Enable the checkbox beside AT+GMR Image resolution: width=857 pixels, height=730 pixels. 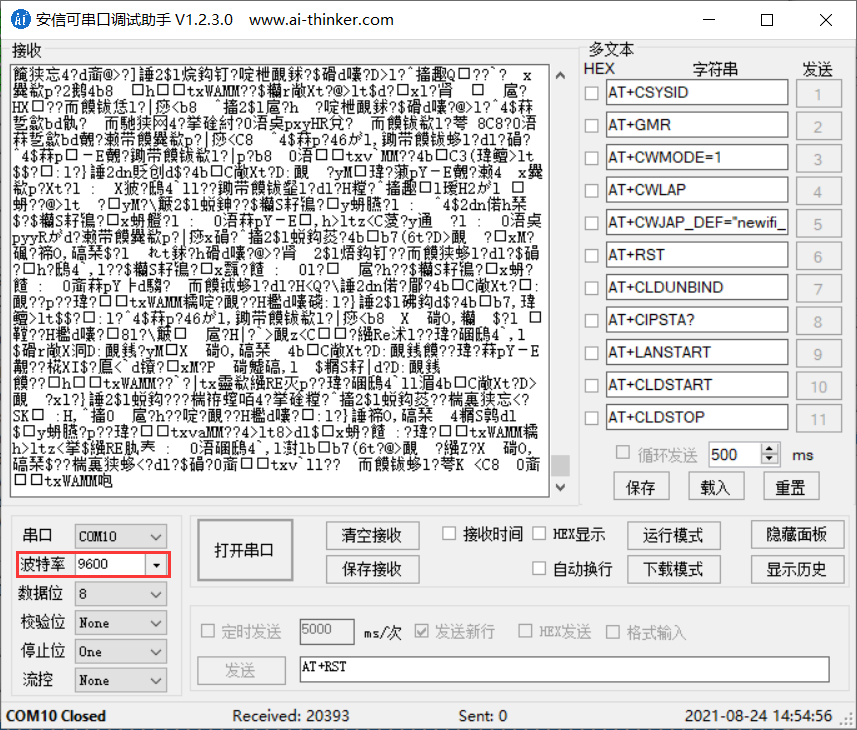(x=589, y=124)
